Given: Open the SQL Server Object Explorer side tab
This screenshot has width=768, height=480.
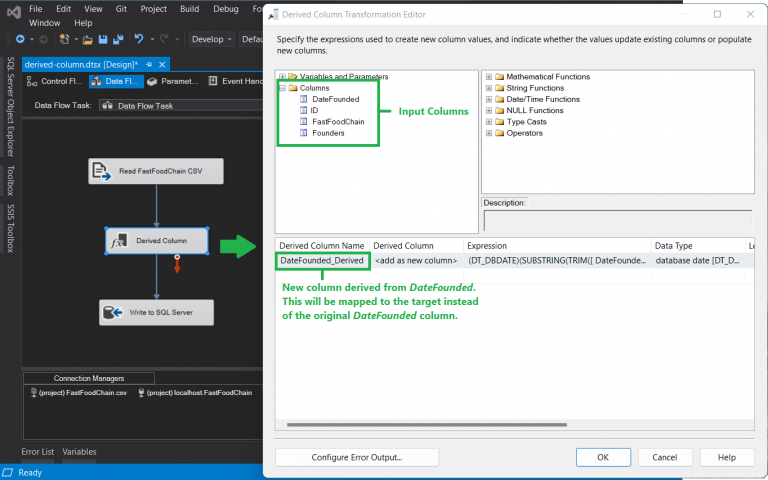Looking at the screenshot, I should pyautogui.click(x=11, y=107).
